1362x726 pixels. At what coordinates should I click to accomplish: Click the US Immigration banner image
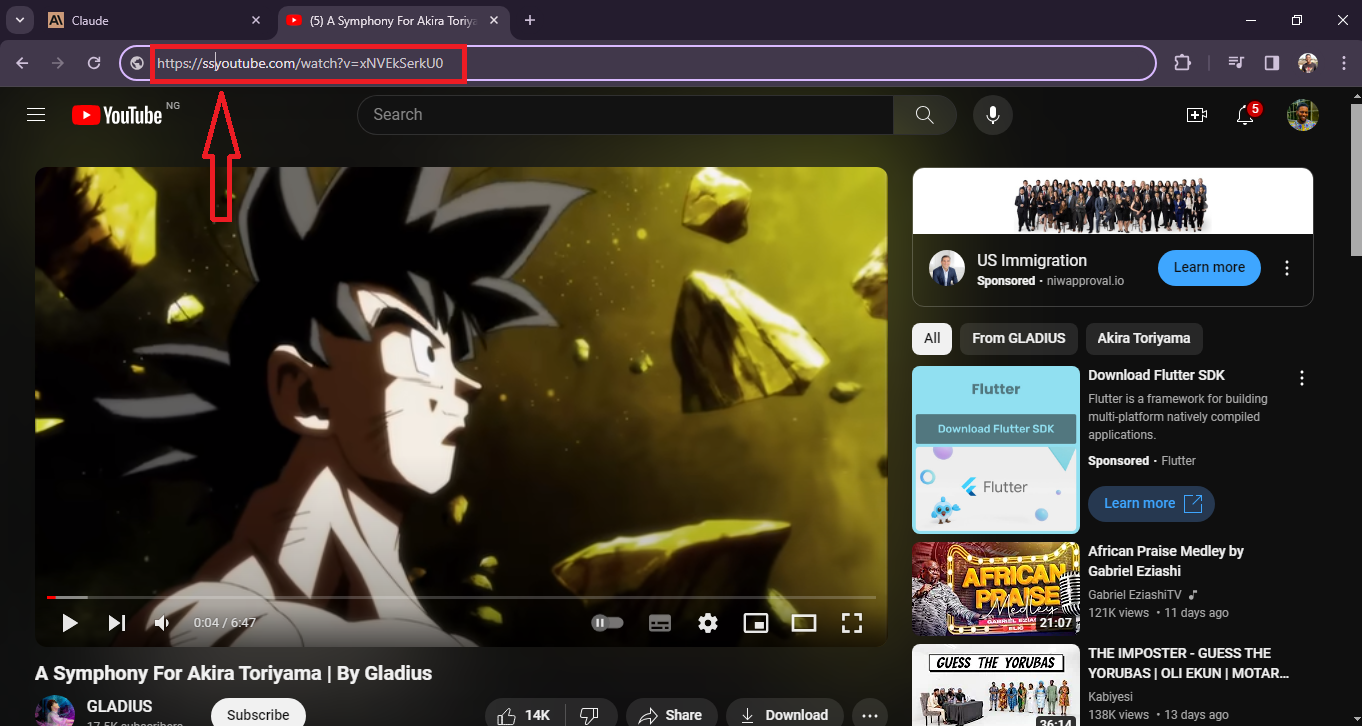point(1113,201)
